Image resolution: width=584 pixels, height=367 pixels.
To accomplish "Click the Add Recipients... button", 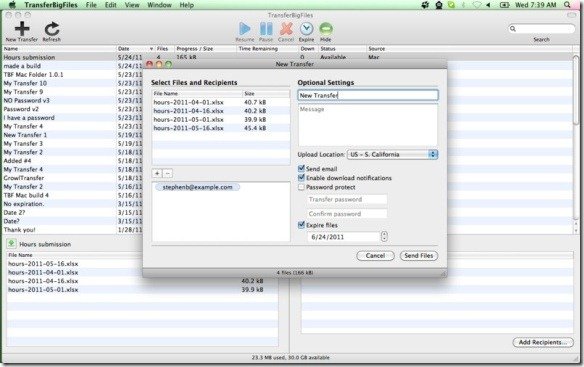I will 543,342.
